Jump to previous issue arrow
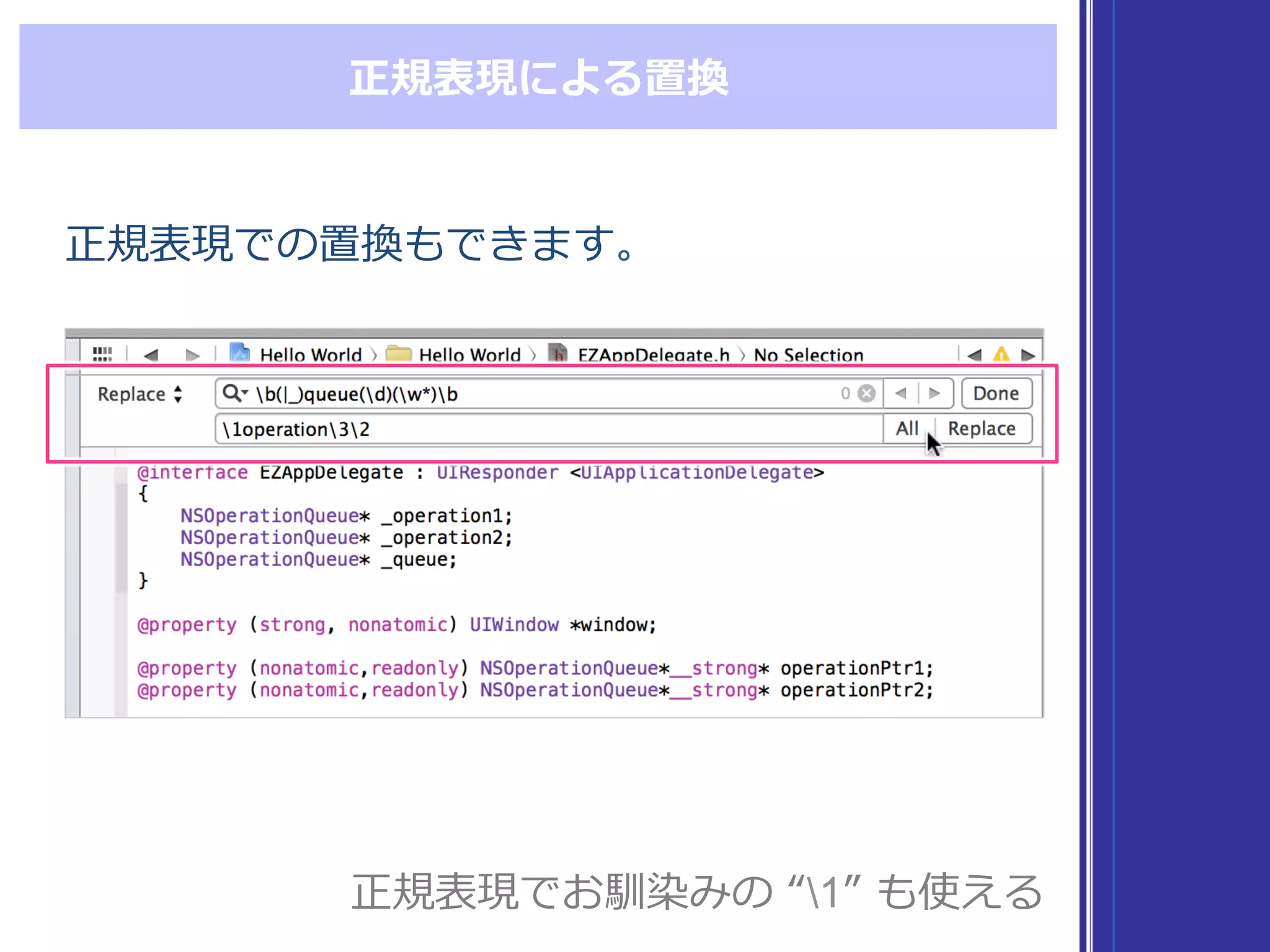1270x952 pixels. point(974,355)
